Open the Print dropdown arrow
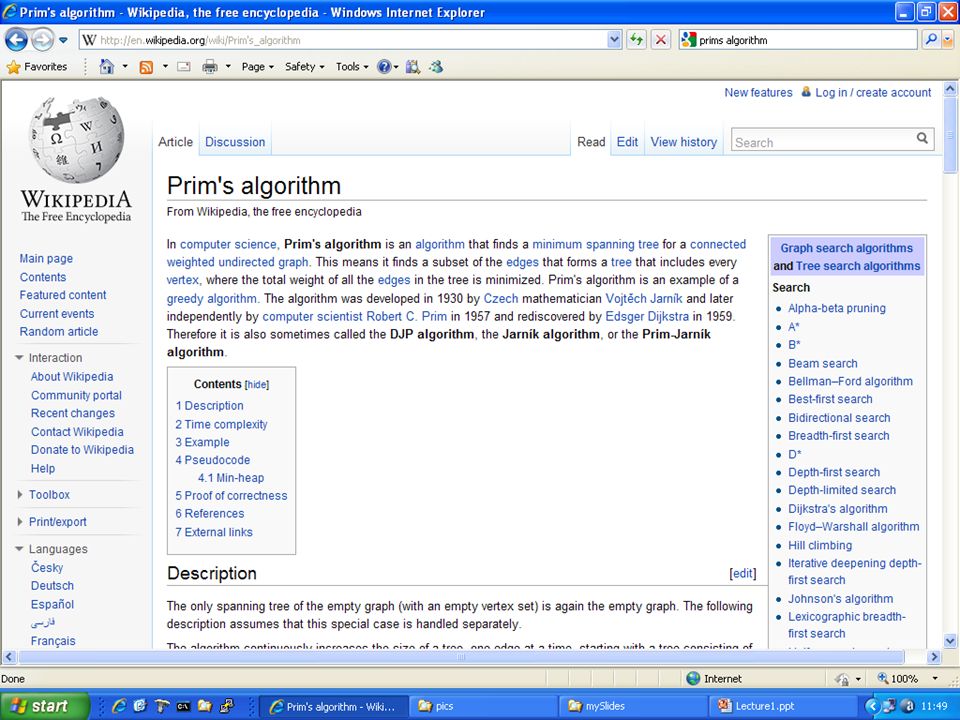The image size is (960, 720). [x=228, y=67]
